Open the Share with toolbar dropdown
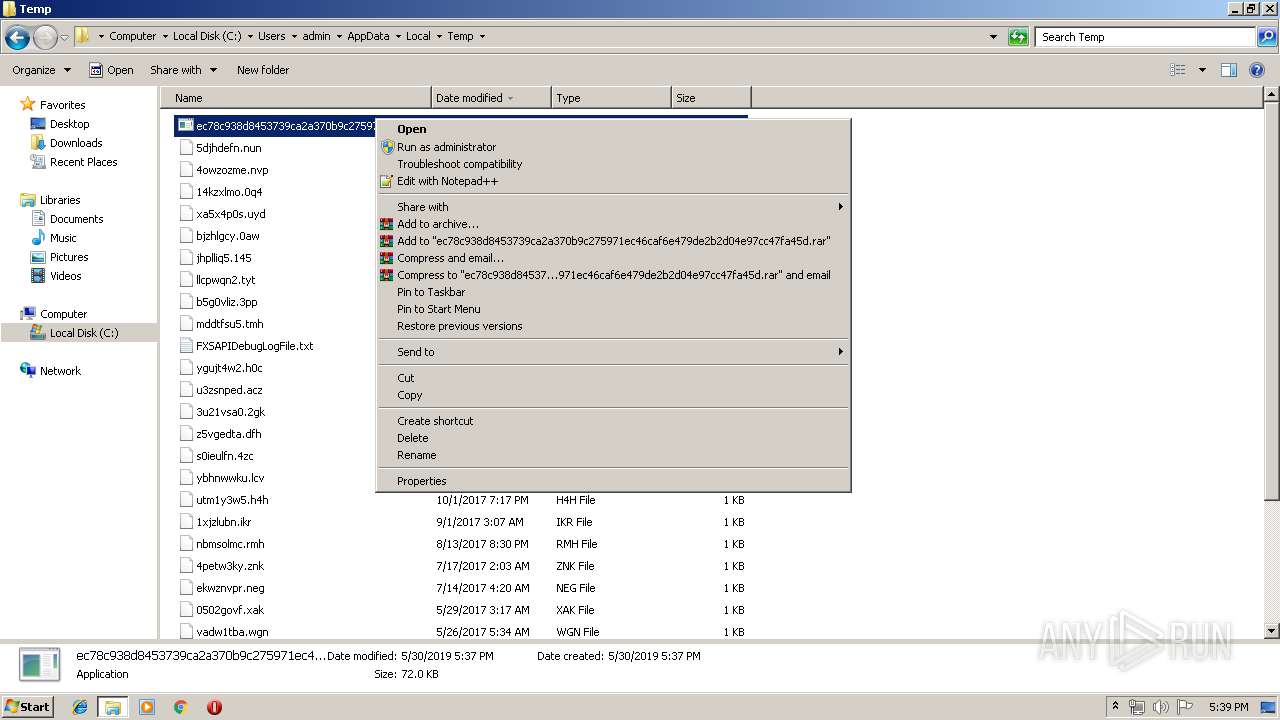This screenshot has width=1280, height=720. pyautogui.click(x=184, y=70)
